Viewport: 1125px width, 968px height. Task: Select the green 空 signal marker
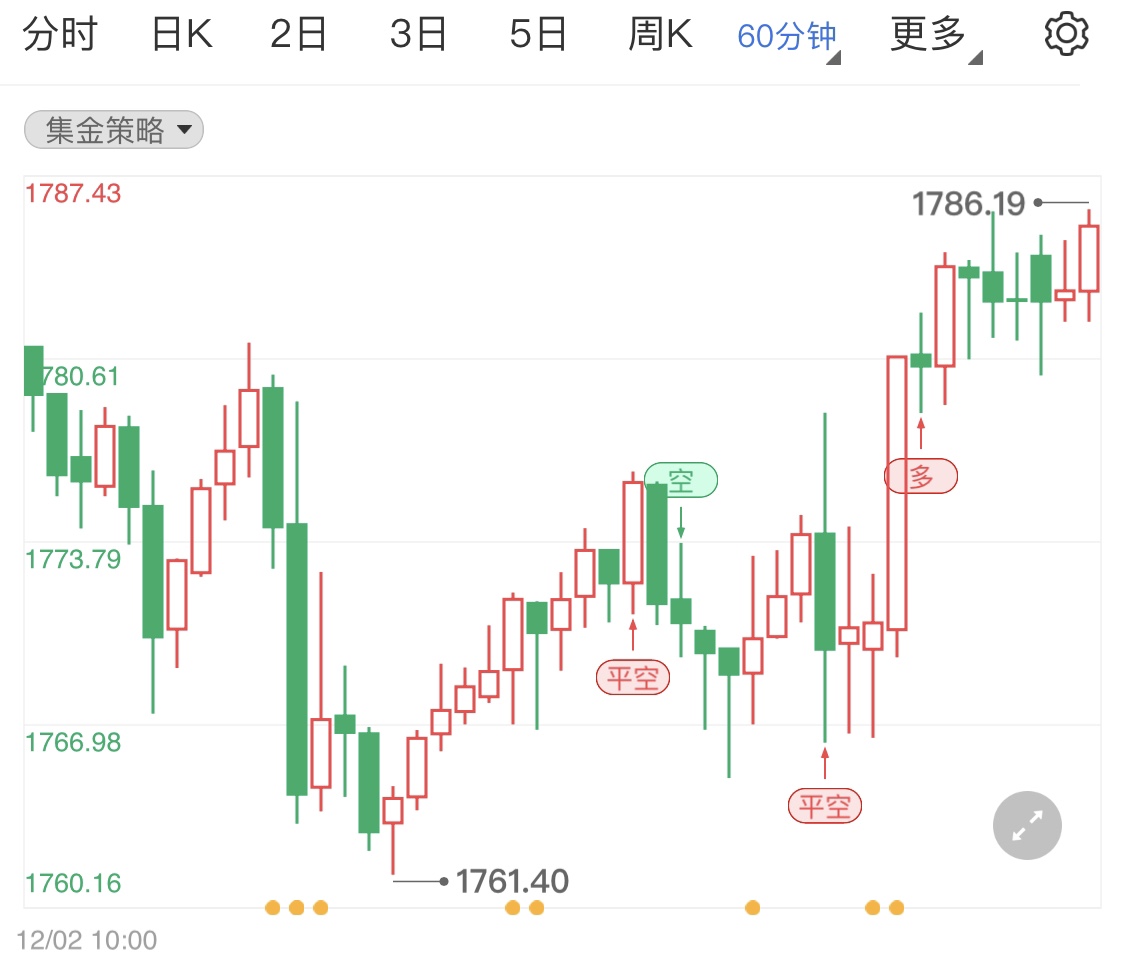(681, 480)
